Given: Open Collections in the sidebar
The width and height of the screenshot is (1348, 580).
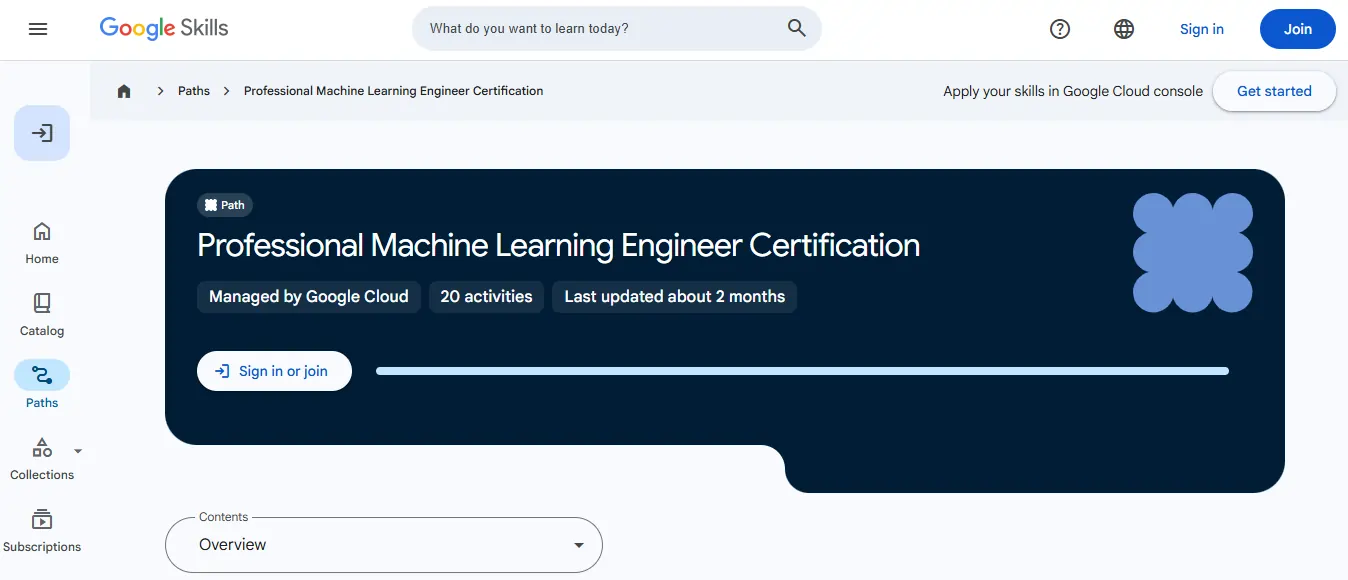Looking at the screenshot, I should 42,459.
